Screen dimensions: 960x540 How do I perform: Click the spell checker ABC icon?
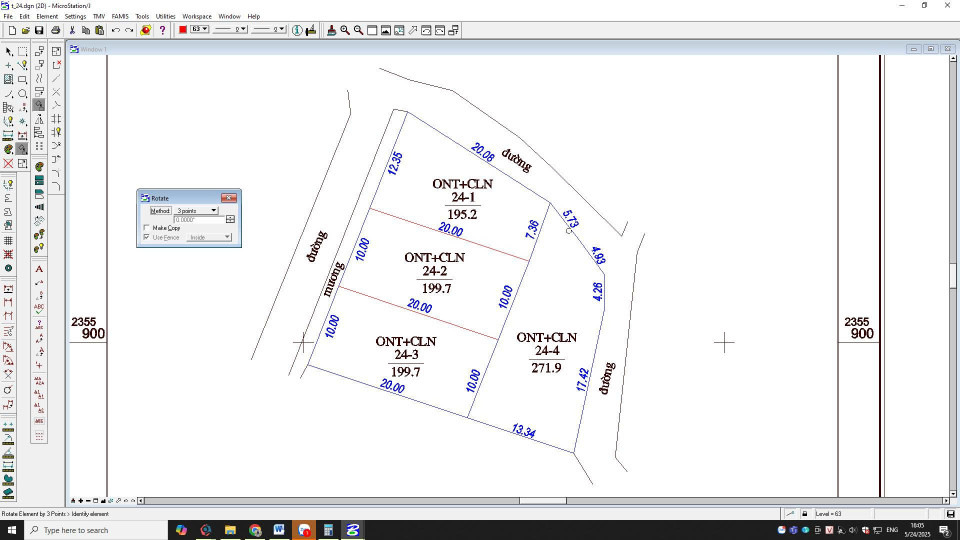[x=39, y=309]
